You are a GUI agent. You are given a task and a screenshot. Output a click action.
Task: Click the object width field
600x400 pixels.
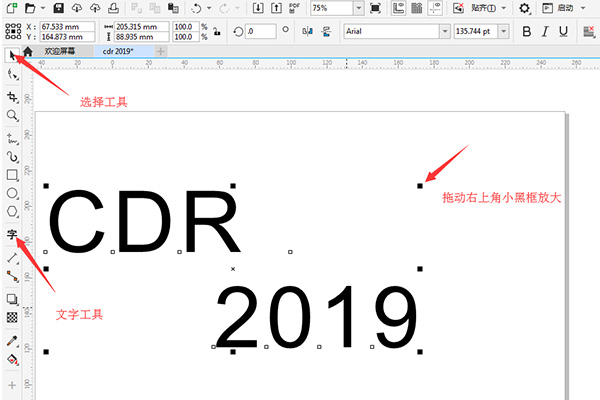pos(142,27)
